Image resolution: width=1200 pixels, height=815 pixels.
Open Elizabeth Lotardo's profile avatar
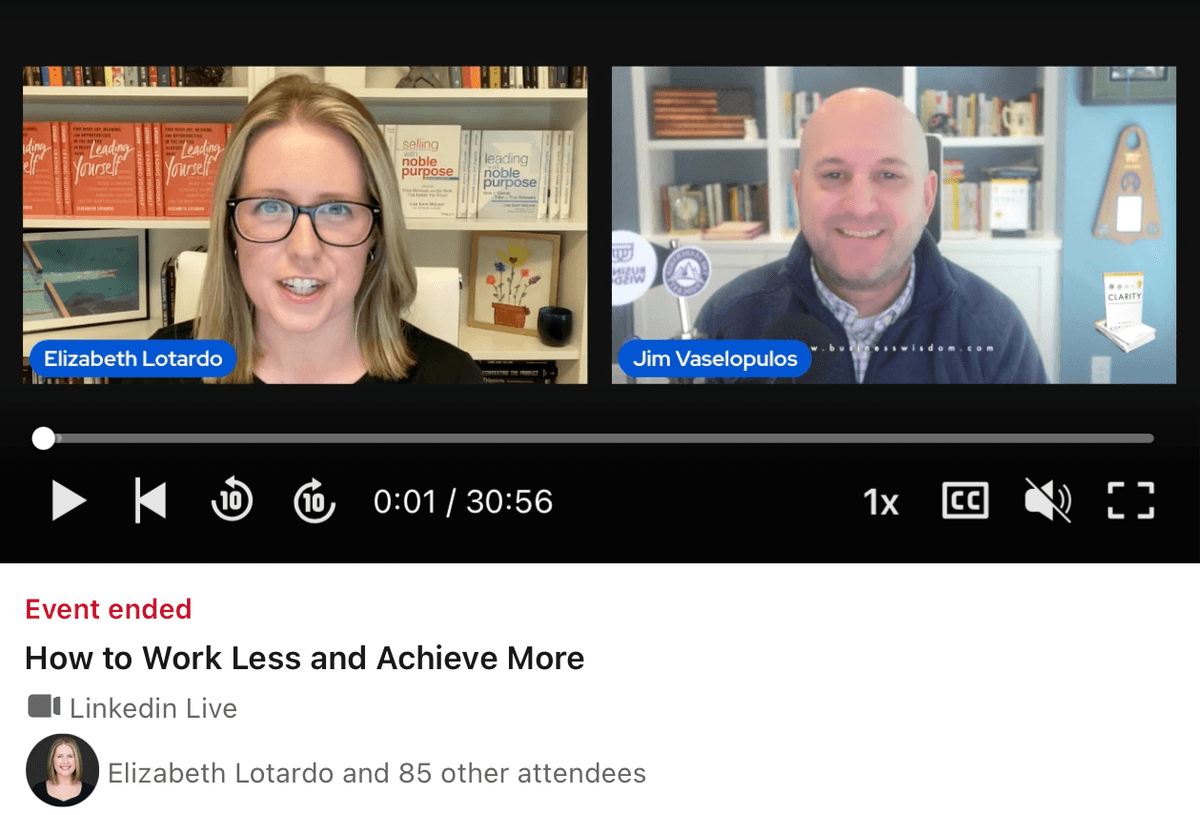62,770
